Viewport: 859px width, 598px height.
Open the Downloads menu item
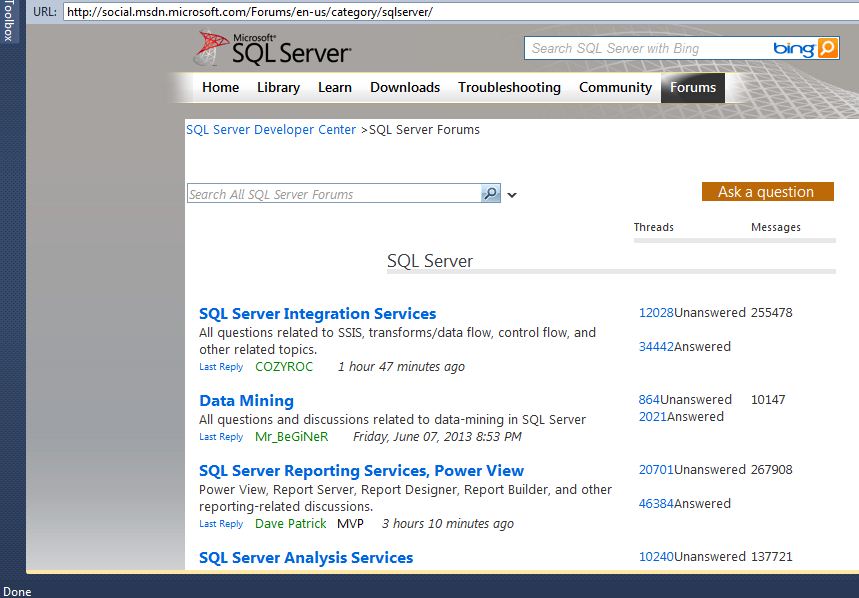[x=405, y=88]
